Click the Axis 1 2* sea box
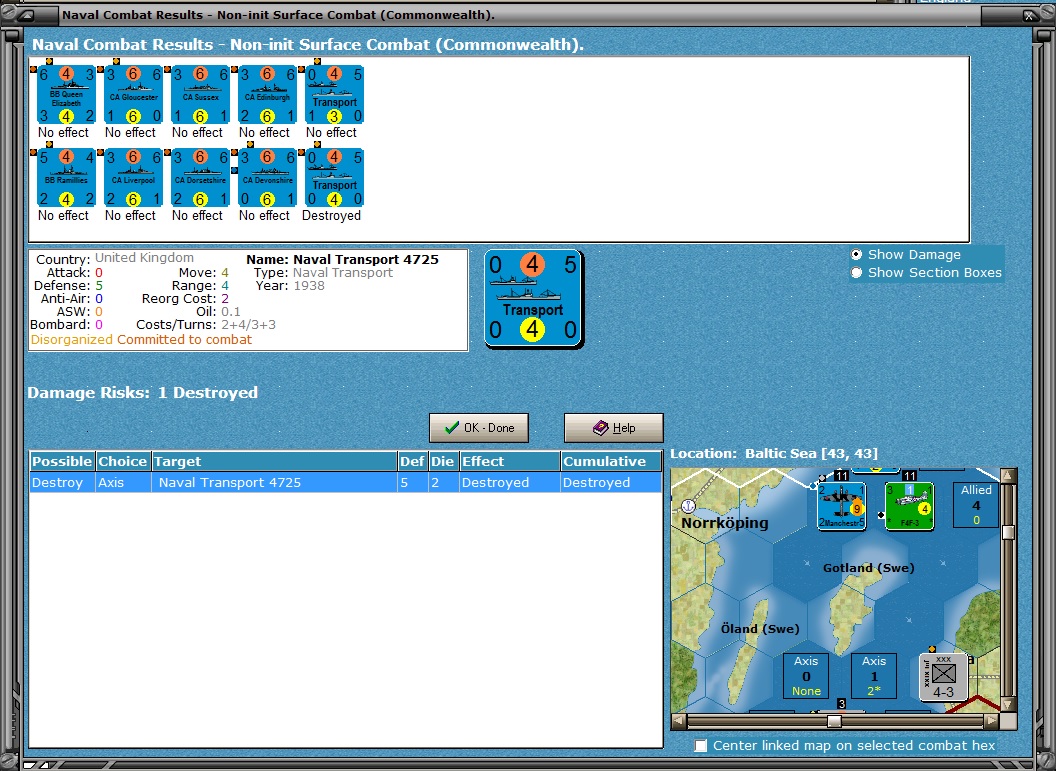1056x771 pixels. [873, 676]
